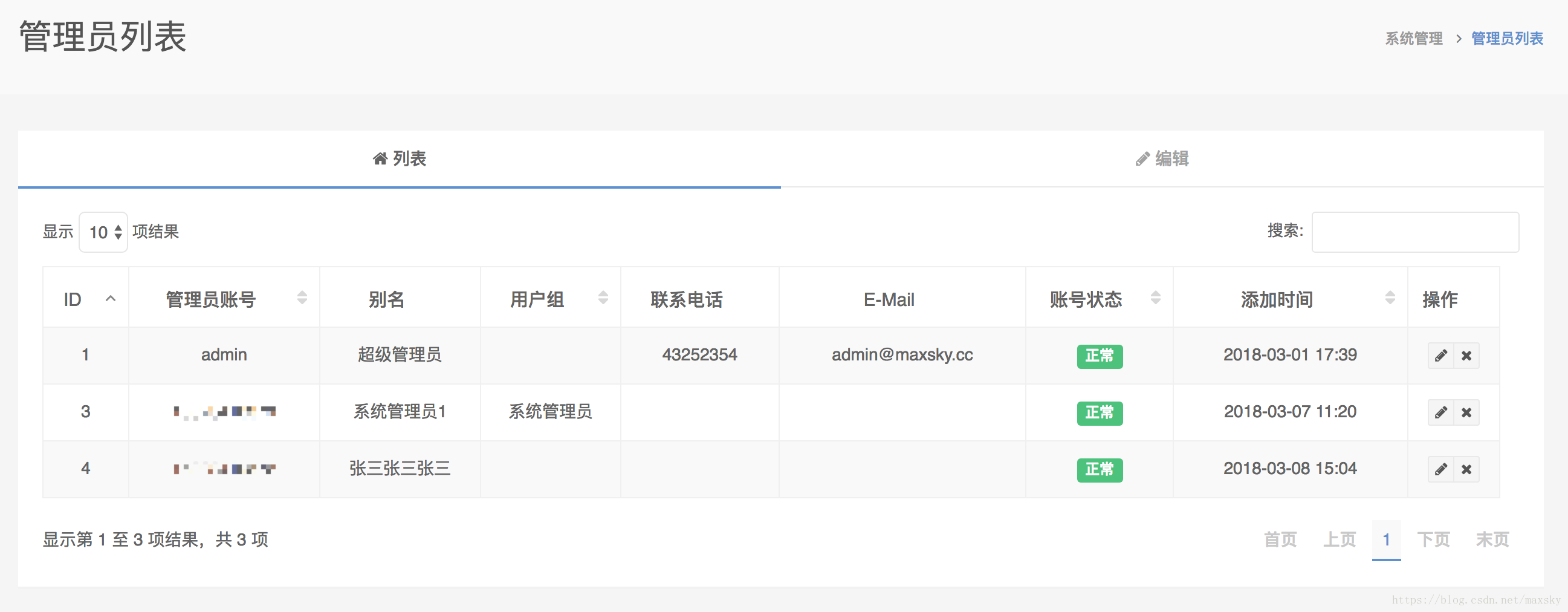Viewport: 1568px width, 612px height.
Task: Sort by 管理员账号 column arrows
Action: tap(302, 298)
